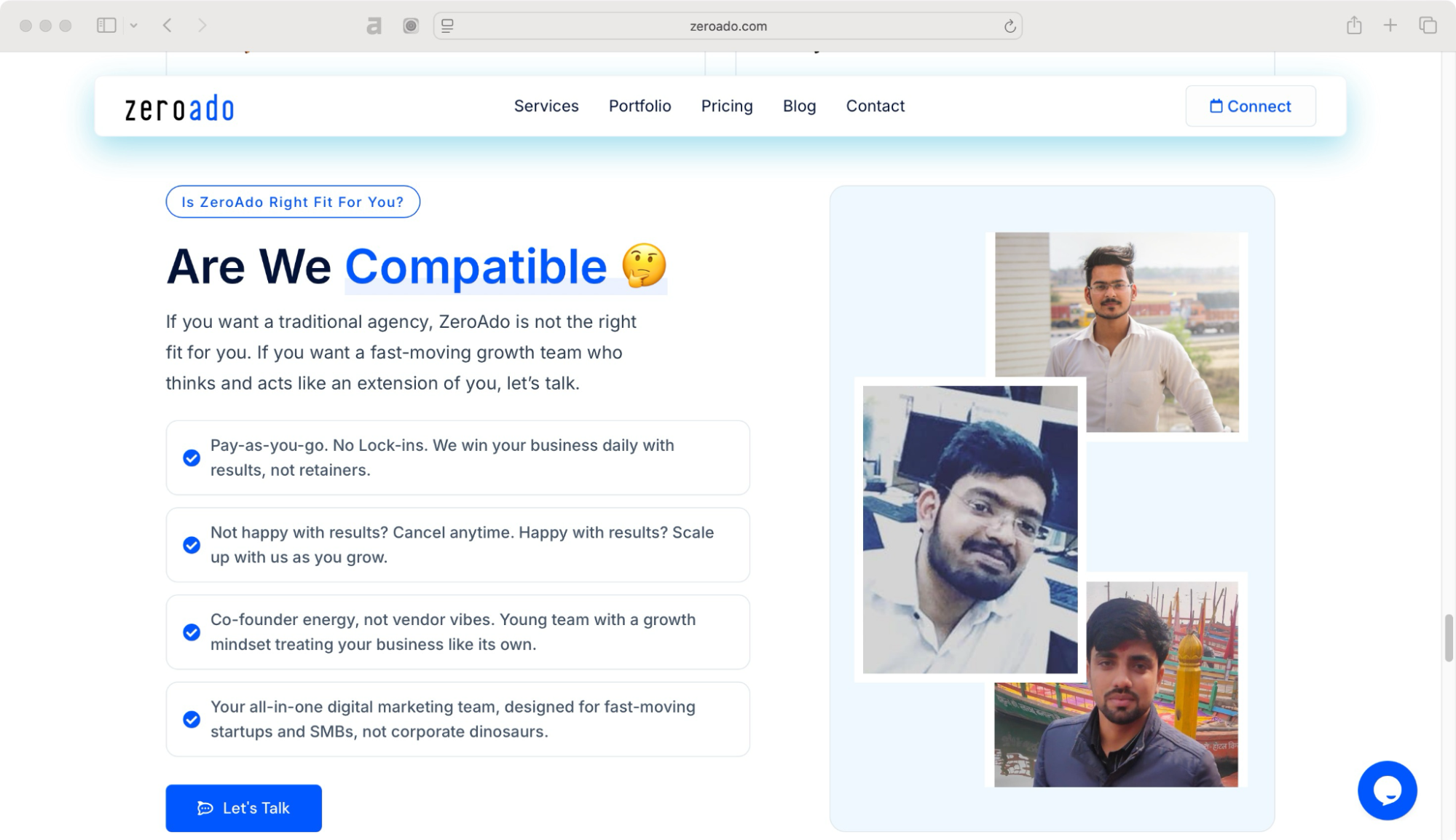
Task: Click the checkmark beside Pay-as-you-go item
Action: point(192,458)
